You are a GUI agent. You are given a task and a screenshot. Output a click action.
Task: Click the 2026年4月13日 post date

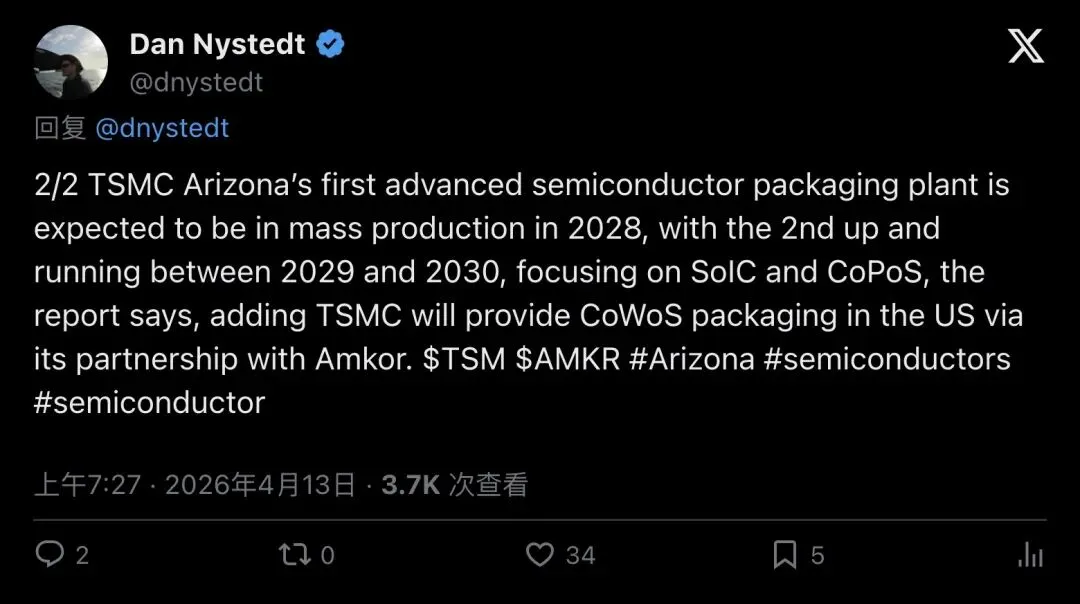(260, 486)
